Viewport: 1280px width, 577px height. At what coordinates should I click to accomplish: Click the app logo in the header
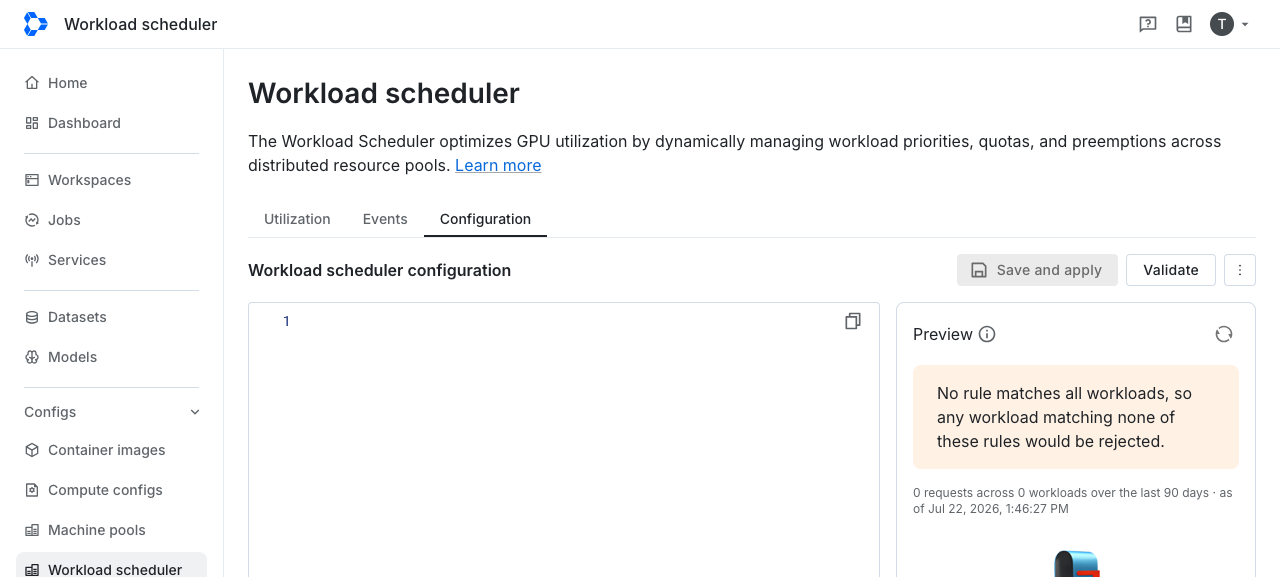(x=35, y=24)
